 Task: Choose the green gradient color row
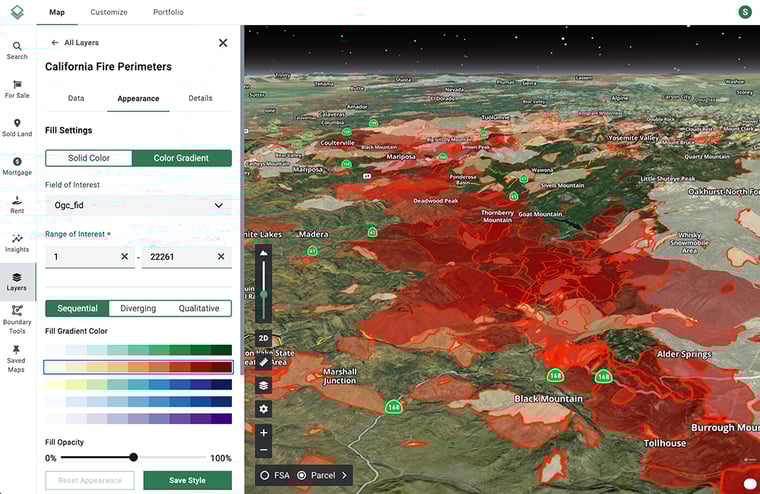pyautogui.click(x=138, y=350)
